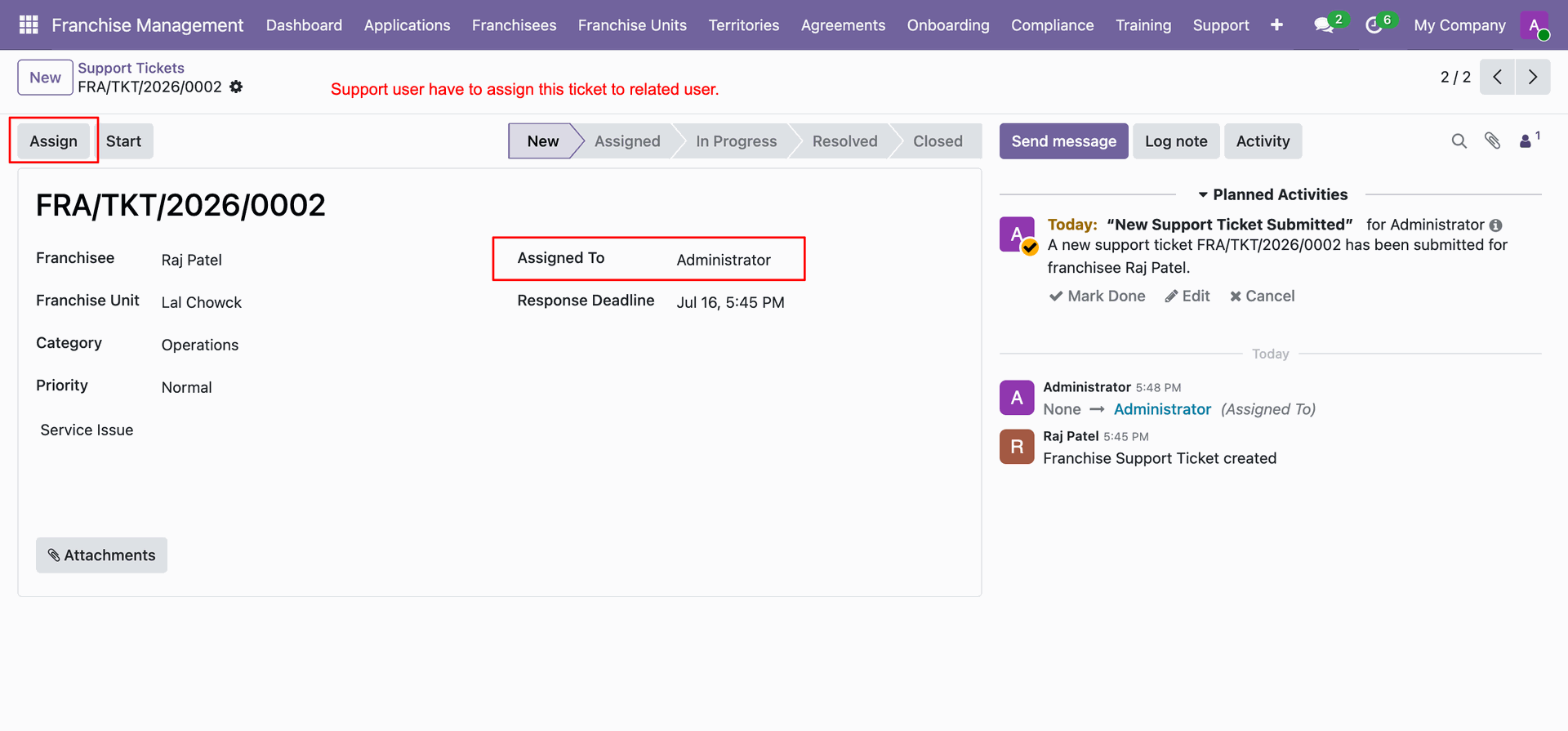1568x731 pixels.
Task: Click the Category field Operations
Action: [x=200, y=345]
